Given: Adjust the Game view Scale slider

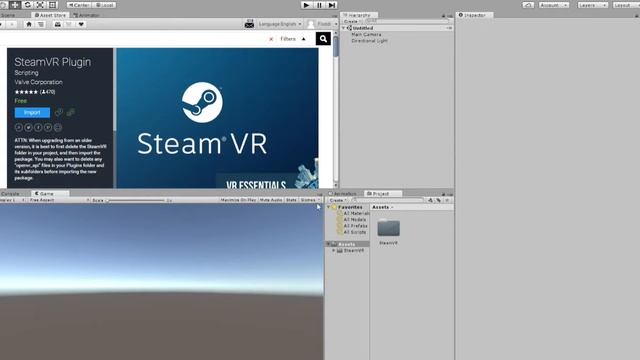Looking at the screenshot, I should click(x=136, y=200).
